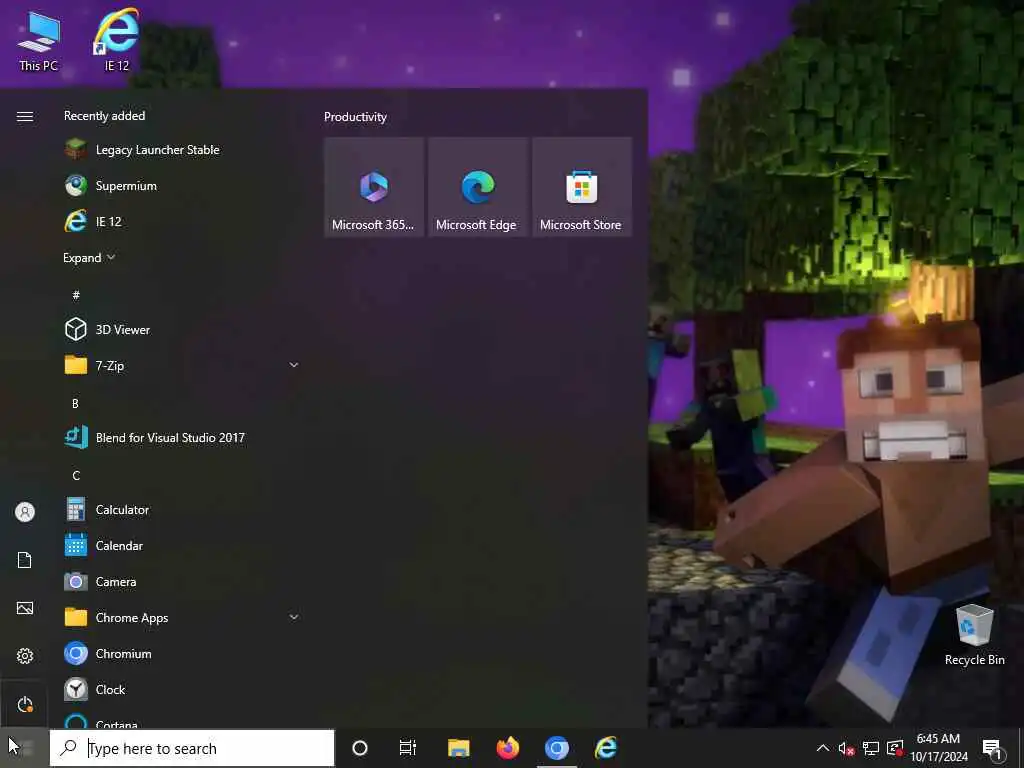Open the Action Center notifications icon

[x=993, y=748]
